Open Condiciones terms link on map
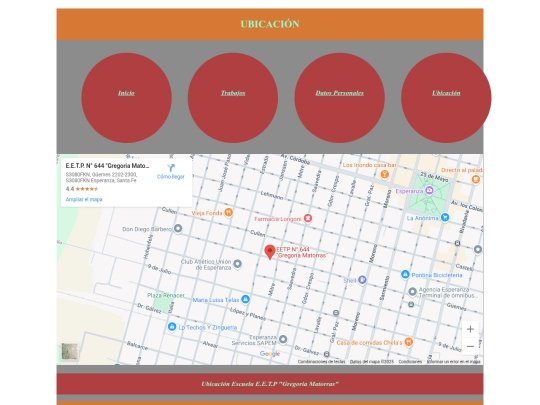Viewport: 540px width, 405px height. 410,362
